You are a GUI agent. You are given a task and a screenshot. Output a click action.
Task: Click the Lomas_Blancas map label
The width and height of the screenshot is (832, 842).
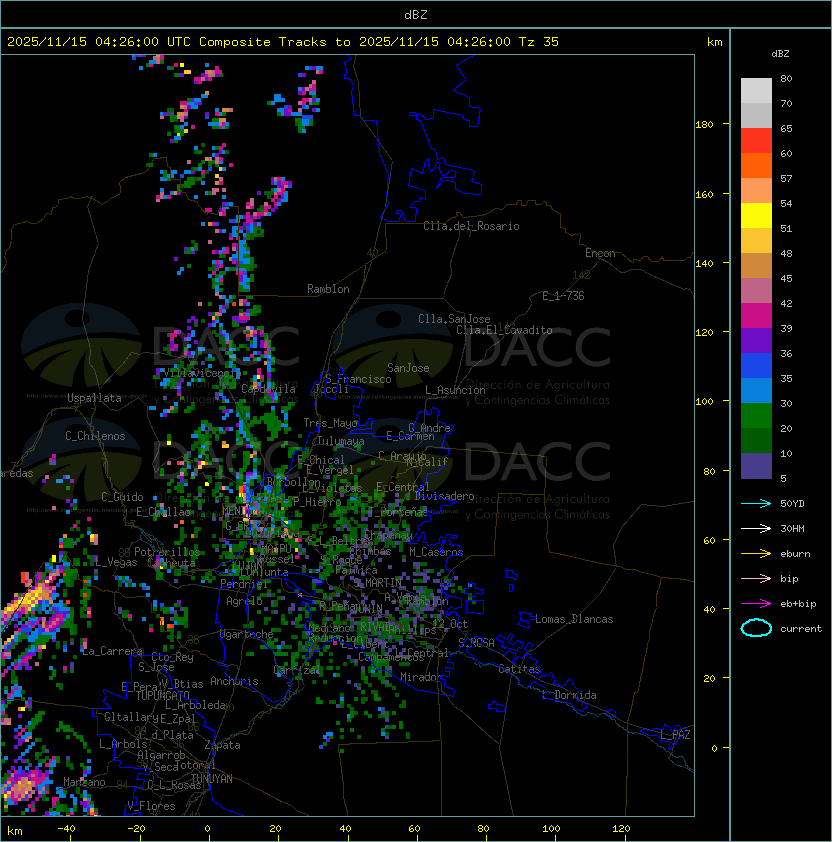tap(574, 619)
